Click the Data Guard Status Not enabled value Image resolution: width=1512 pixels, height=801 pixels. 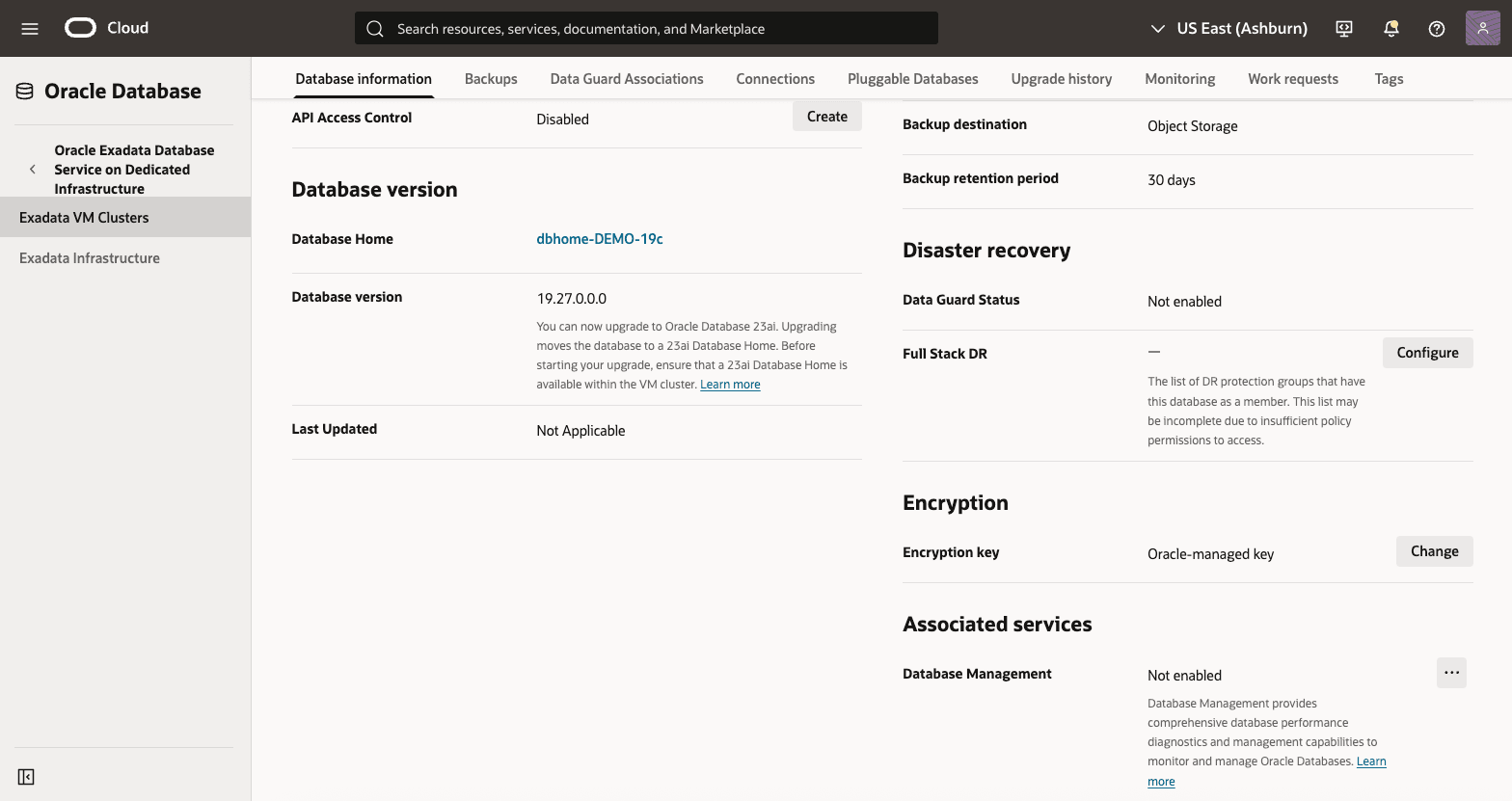[1184, 302]
